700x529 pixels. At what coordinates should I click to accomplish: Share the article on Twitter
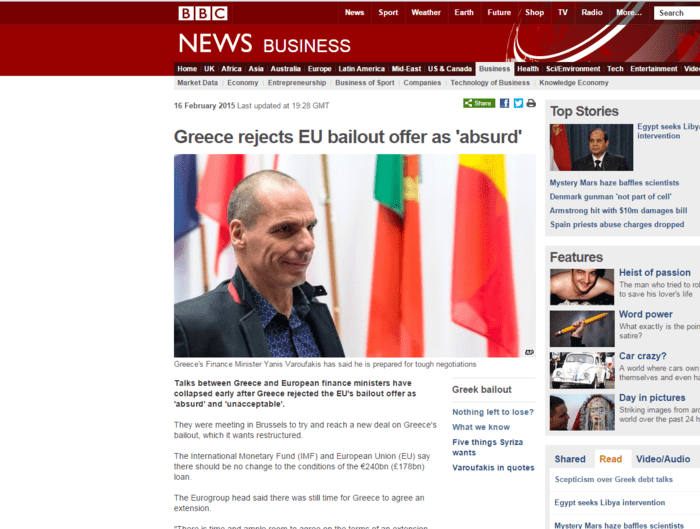pos(518,103)
